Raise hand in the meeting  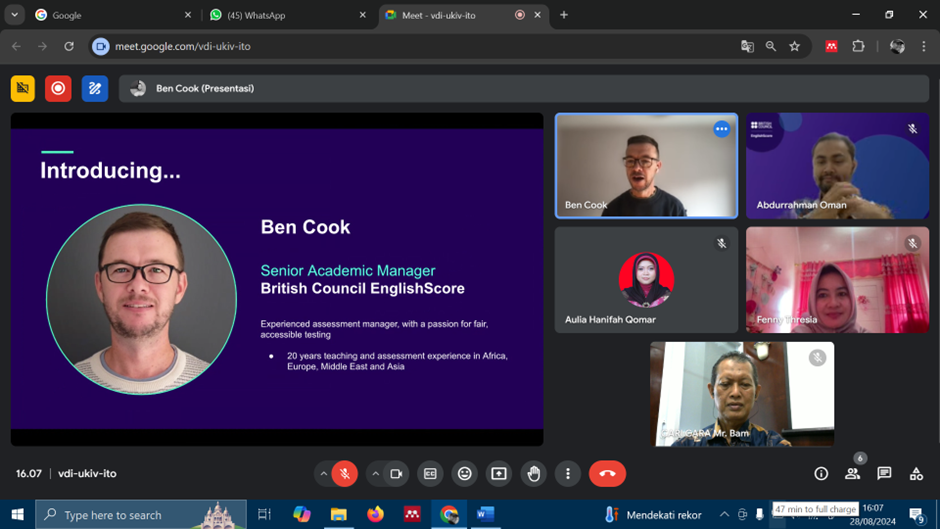coord(534,474)
